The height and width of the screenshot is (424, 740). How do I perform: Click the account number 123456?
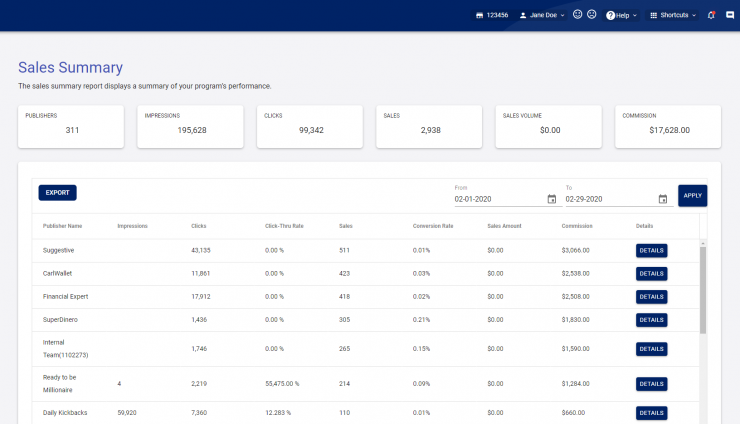[x=497, y=15]
